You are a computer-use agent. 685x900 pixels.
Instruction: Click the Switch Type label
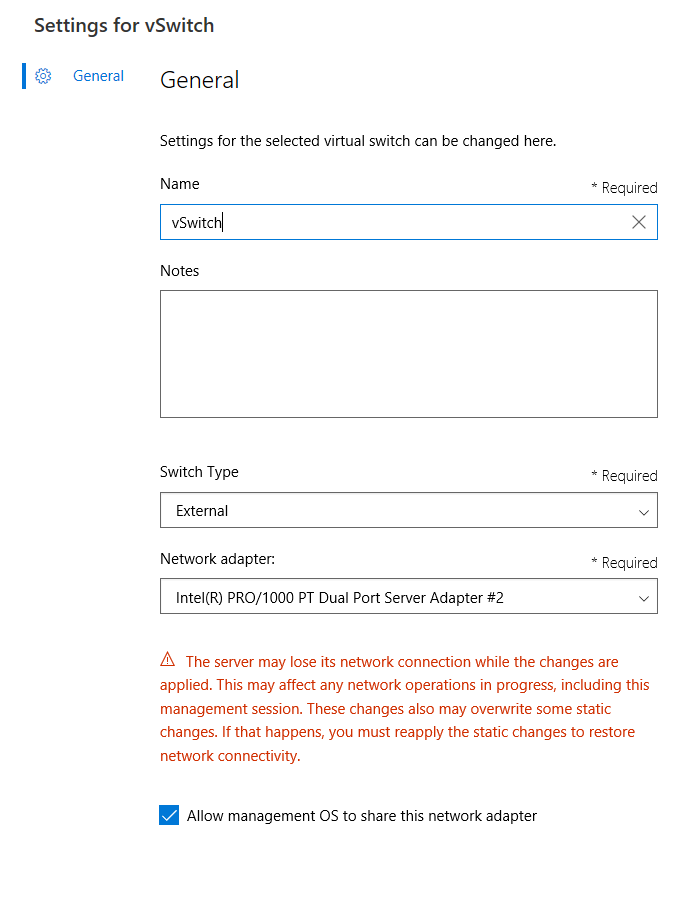[199, 472]
